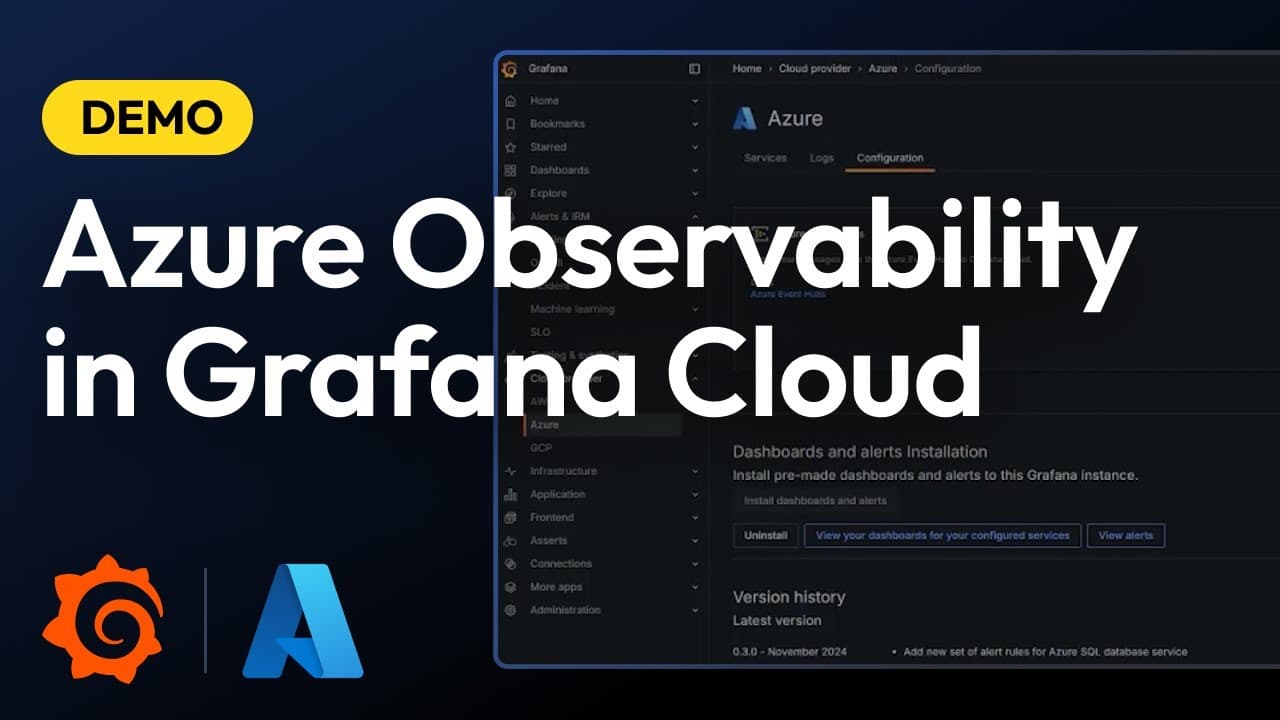View your dashboards for your configured services
Viewport: 1280px width, 720px height.
943,536
